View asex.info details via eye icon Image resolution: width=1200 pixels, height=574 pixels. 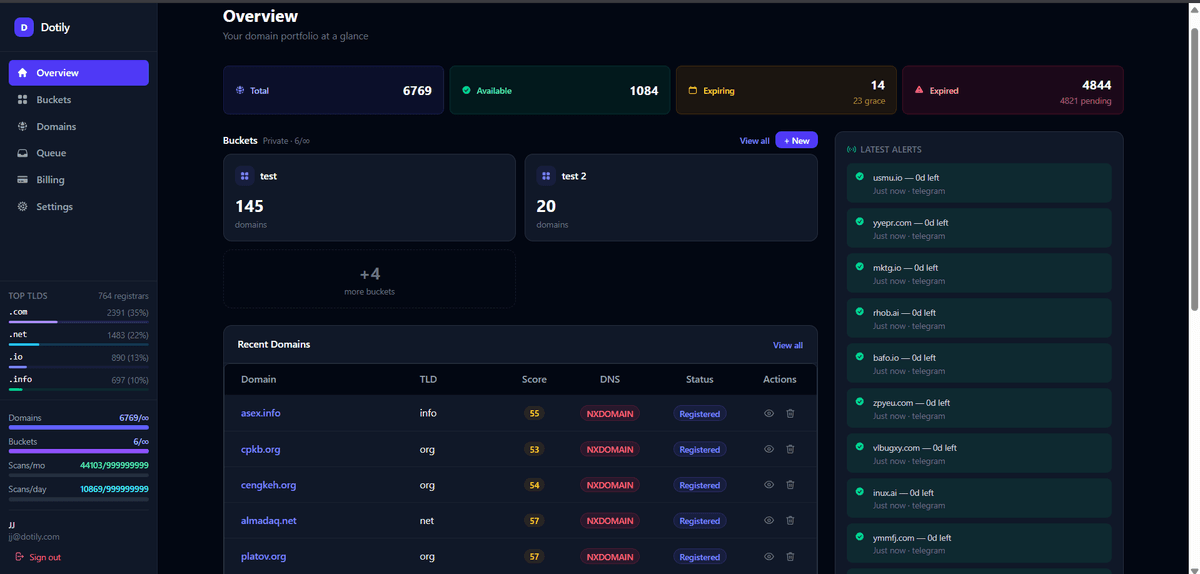coord(769,413)
